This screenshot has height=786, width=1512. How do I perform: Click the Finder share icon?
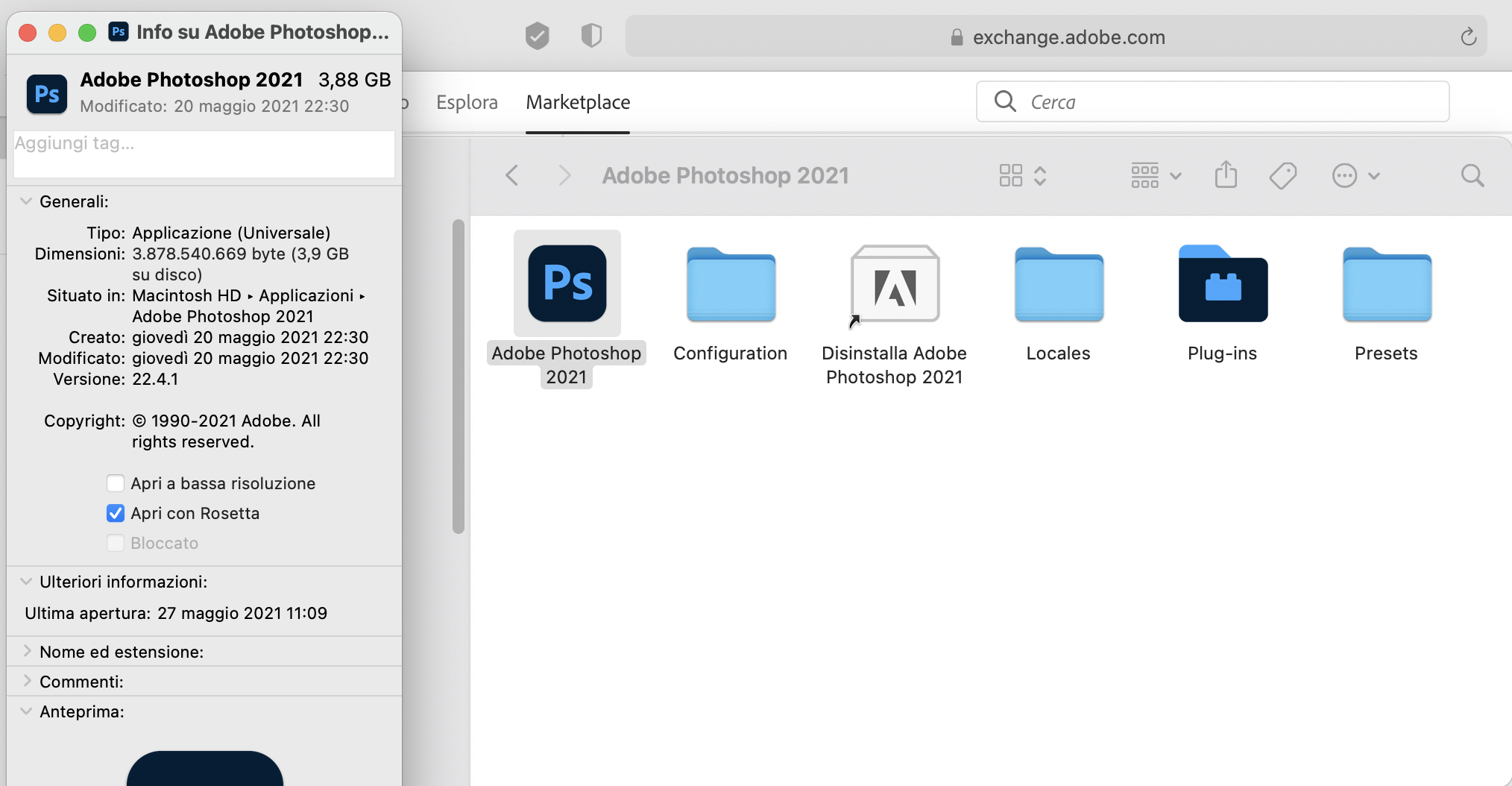tap(1226, 175)
